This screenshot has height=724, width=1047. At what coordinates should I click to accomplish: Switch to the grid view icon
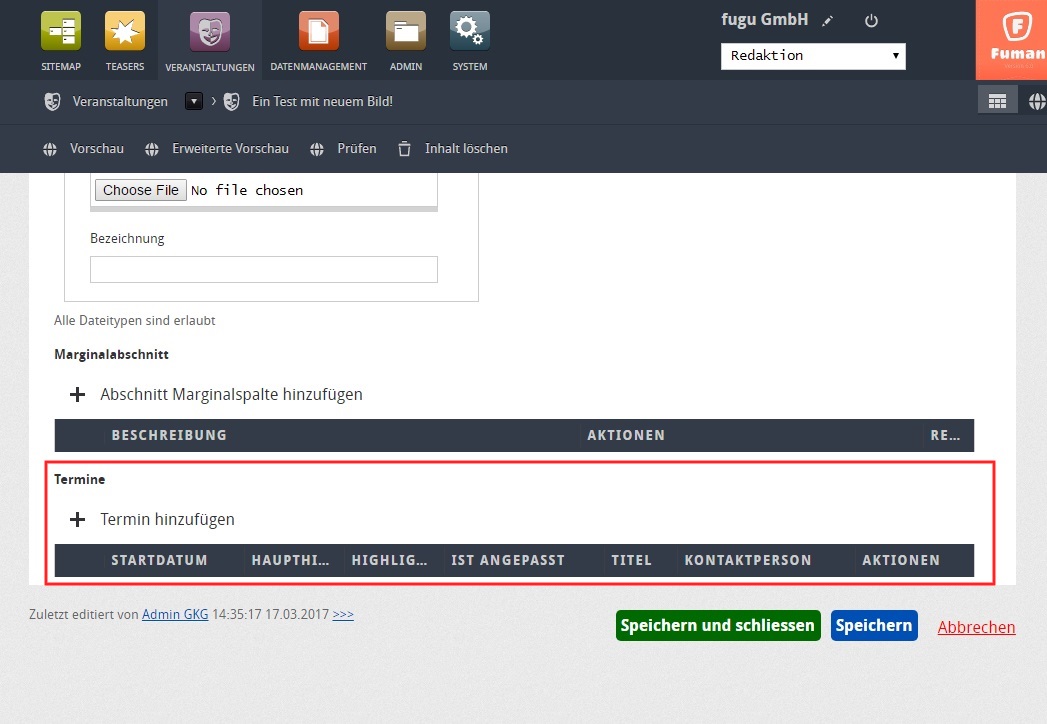pyautogui.click(x=997, y=101)
